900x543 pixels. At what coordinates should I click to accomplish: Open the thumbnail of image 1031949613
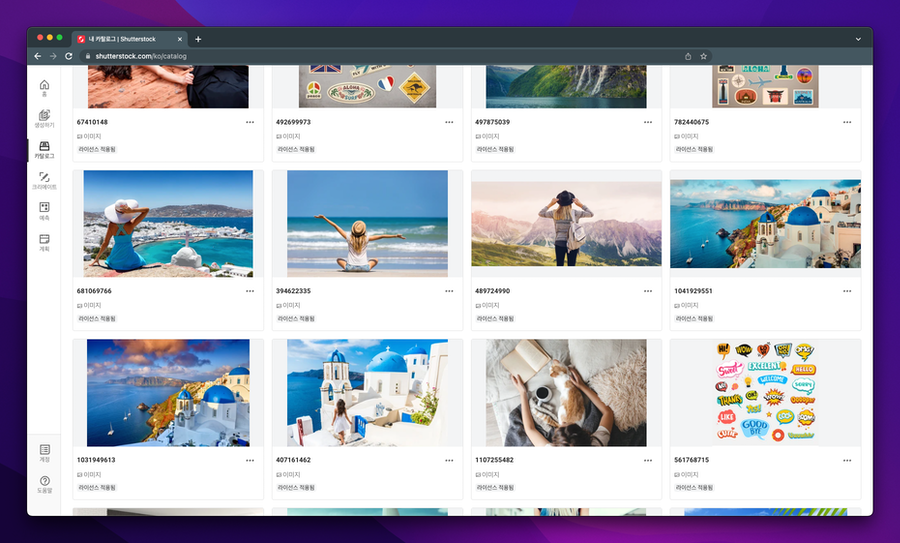point(168,393)
